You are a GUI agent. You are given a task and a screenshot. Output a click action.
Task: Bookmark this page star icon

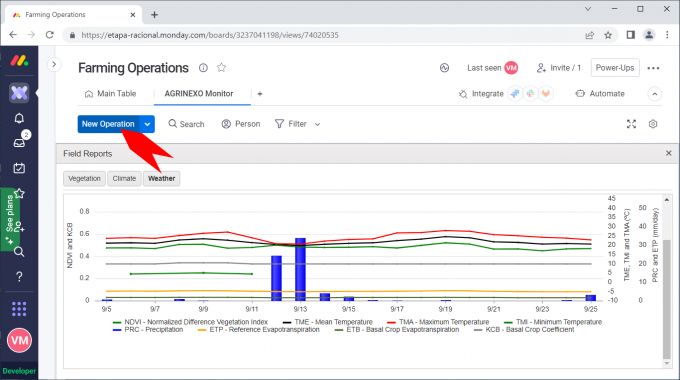pos(608,35)
